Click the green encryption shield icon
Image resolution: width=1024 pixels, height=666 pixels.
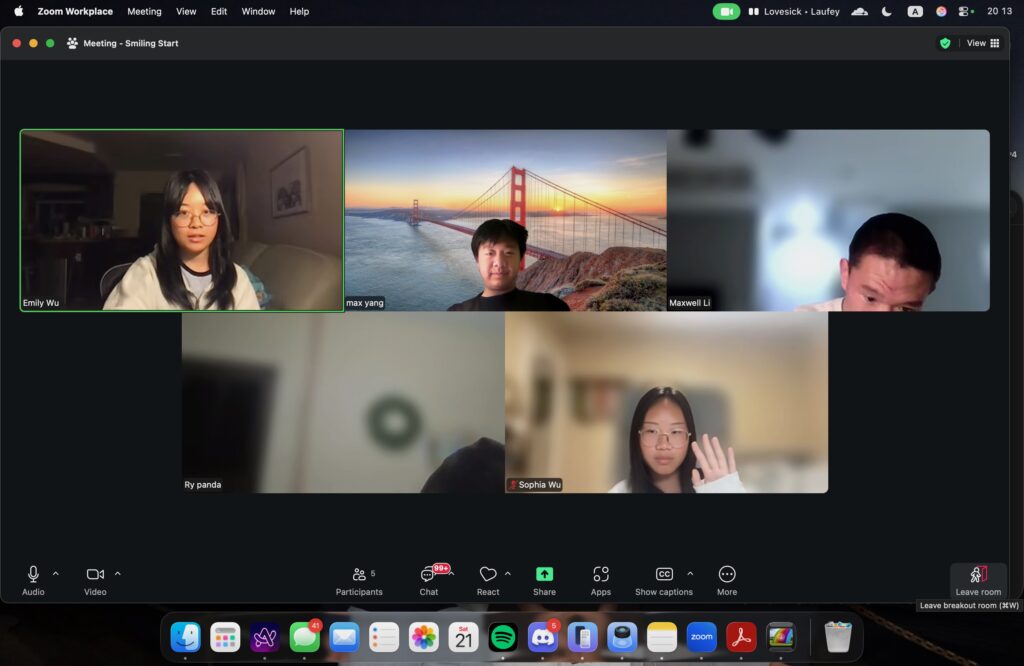coord(945,43)
